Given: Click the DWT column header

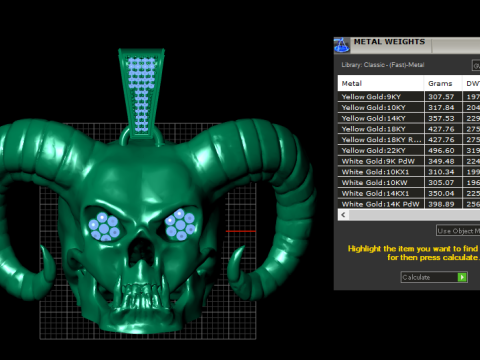Looking at the screenshot, I should (x=471, y=83).
